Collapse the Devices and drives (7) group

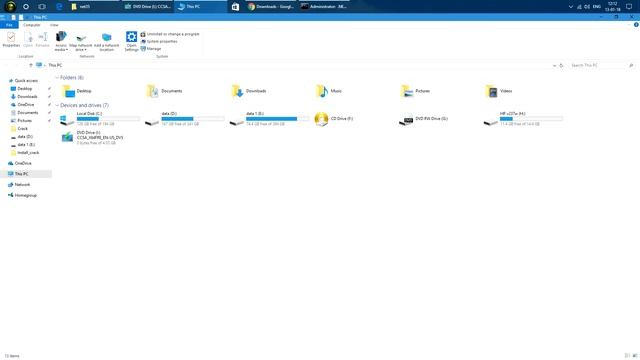click(x=57, y=105)
